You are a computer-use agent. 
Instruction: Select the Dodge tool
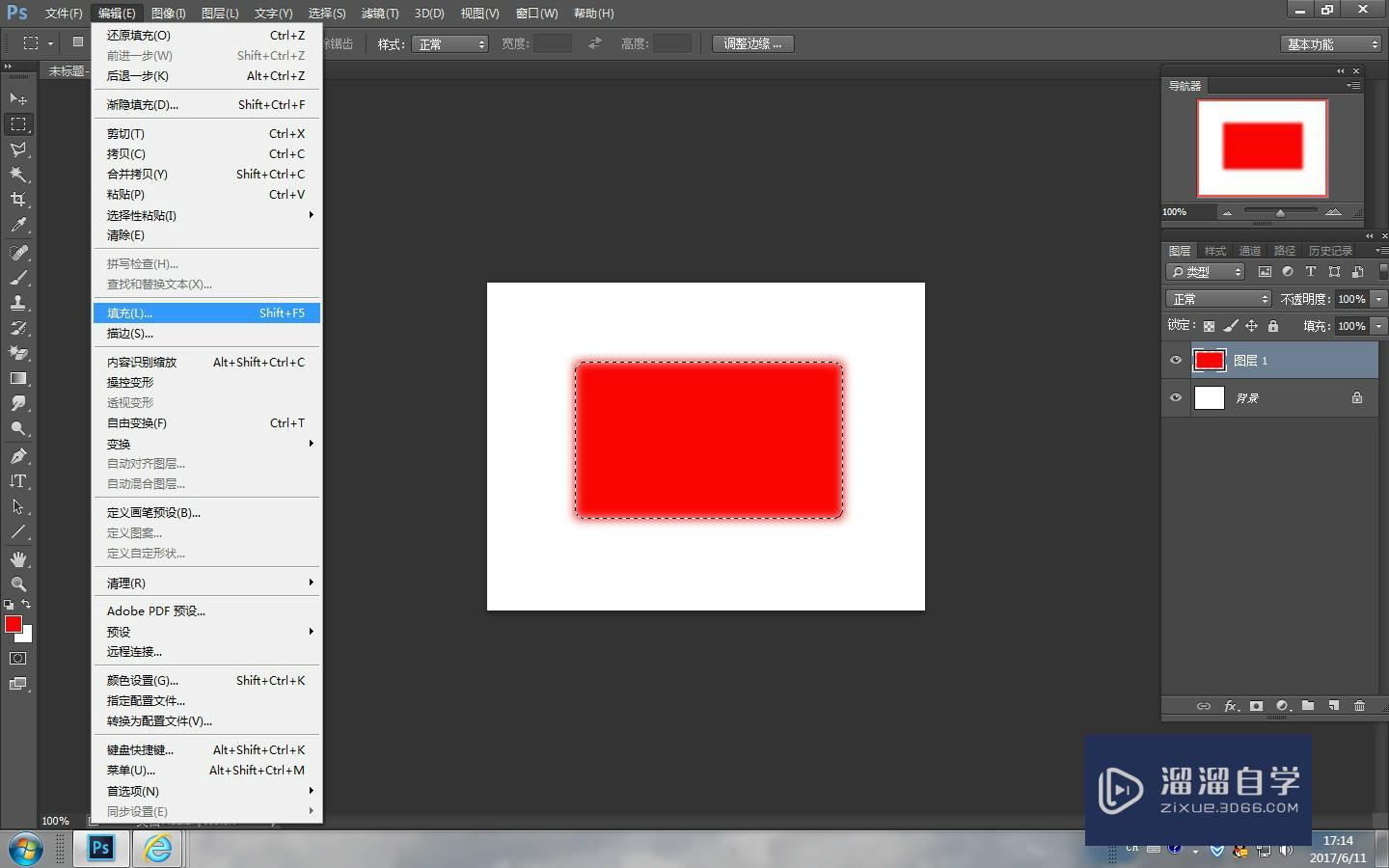point(18,428)
